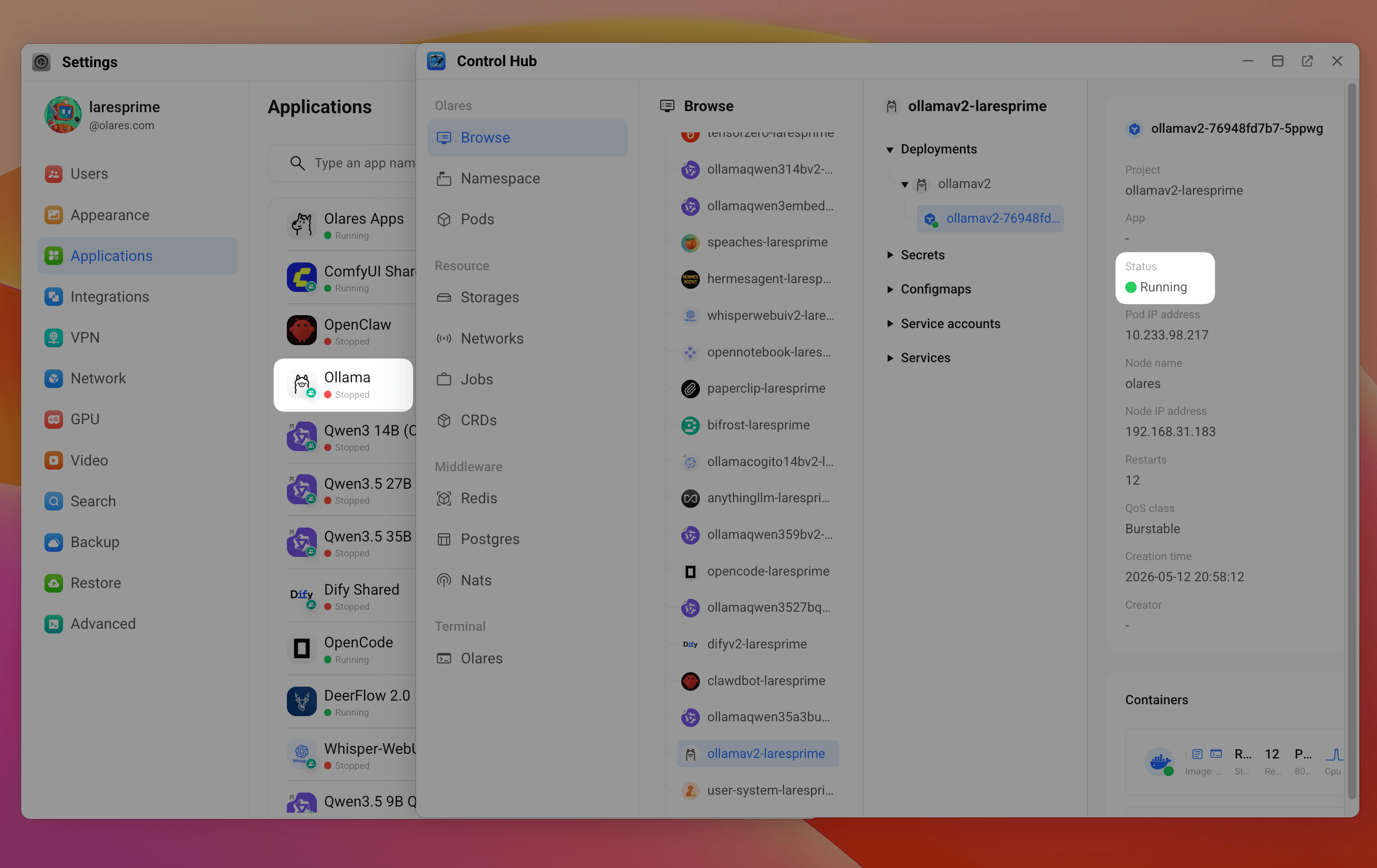Click laresprime profile avatar
The width and height of the screenshot is (1377, 868).
pyautogui.click(x=63, y=114)
